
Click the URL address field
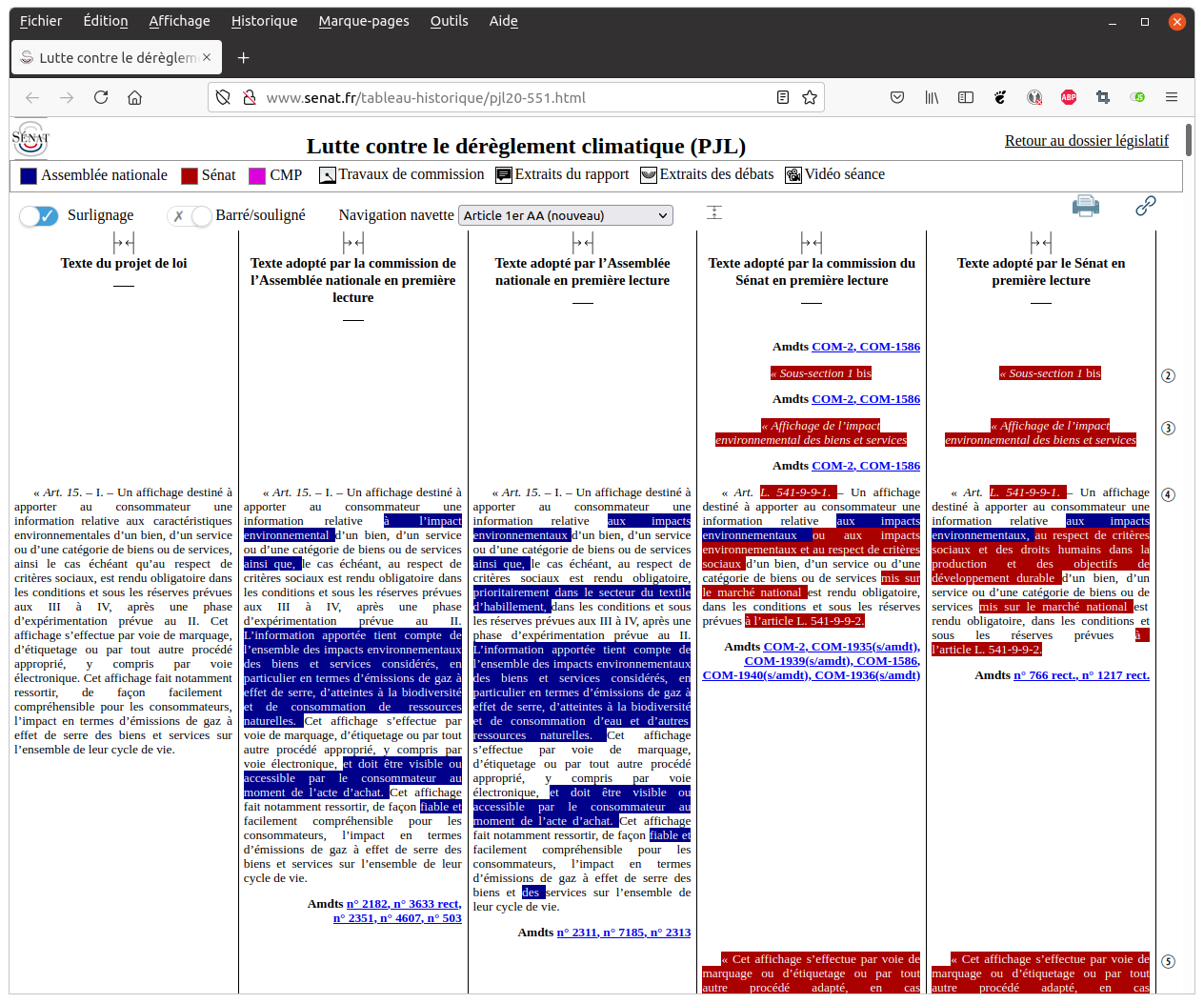point(514,97)
